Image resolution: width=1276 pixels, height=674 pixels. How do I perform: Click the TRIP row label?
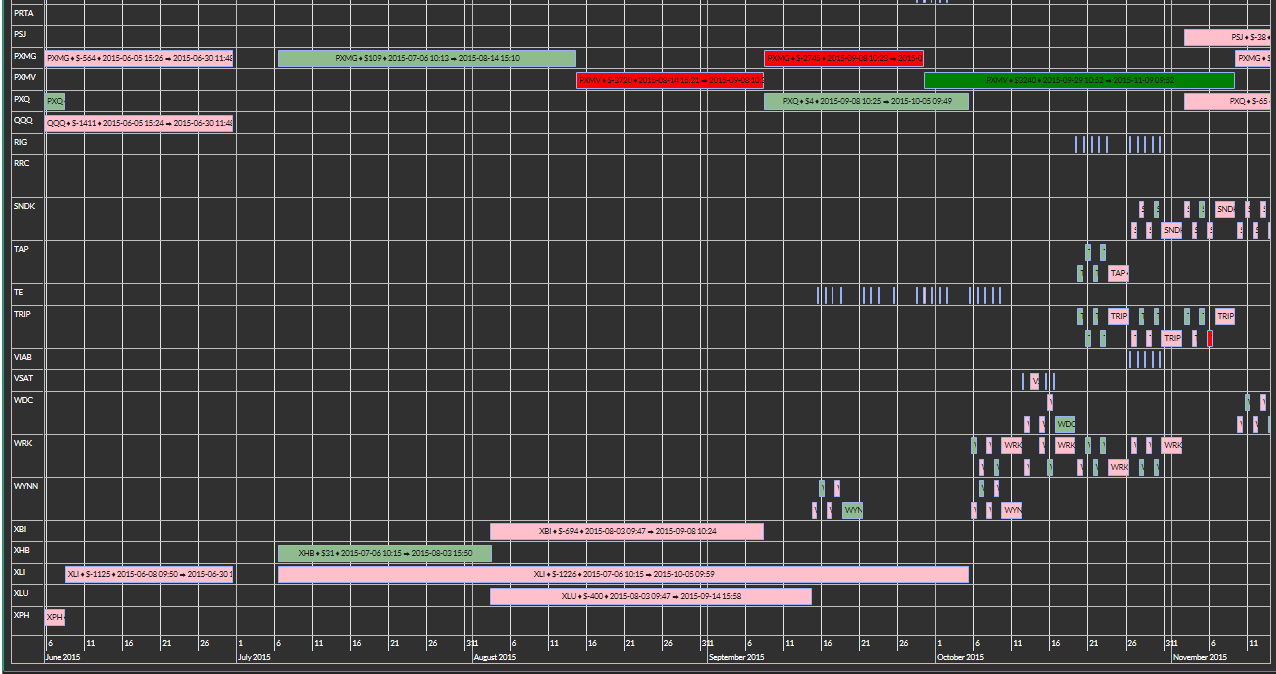point(22,314)
